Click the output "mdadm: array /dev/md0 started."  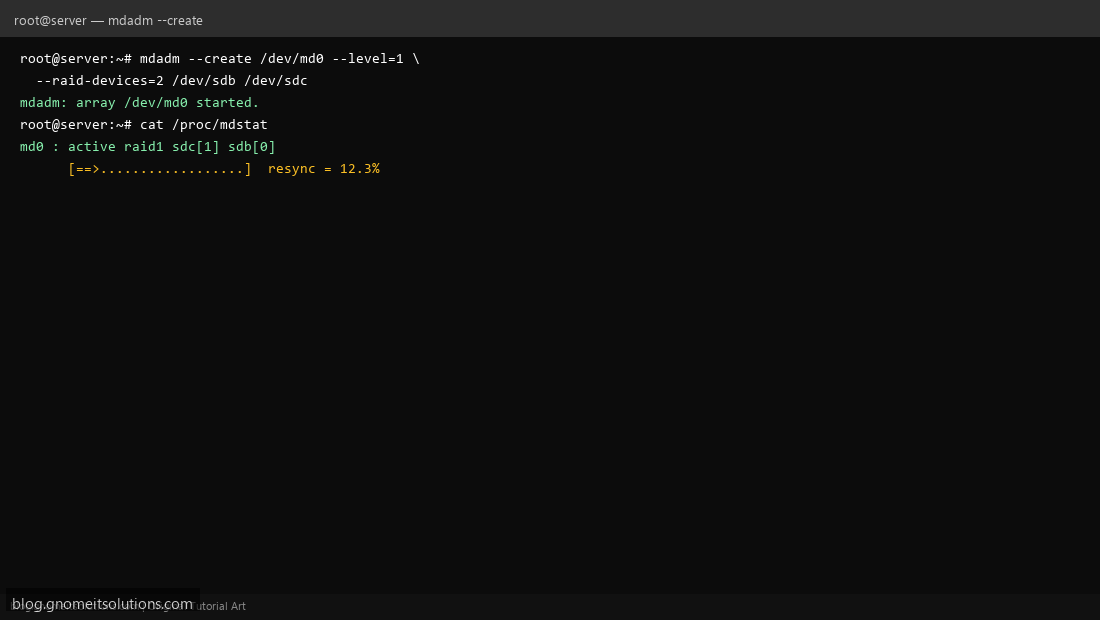[140, 102]
